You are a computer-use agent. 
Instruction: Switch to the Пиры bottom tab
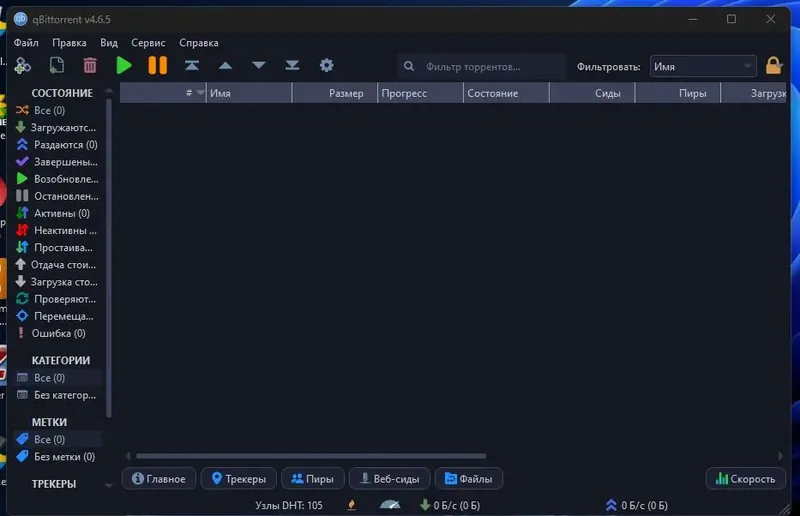(x=313, y=479)
